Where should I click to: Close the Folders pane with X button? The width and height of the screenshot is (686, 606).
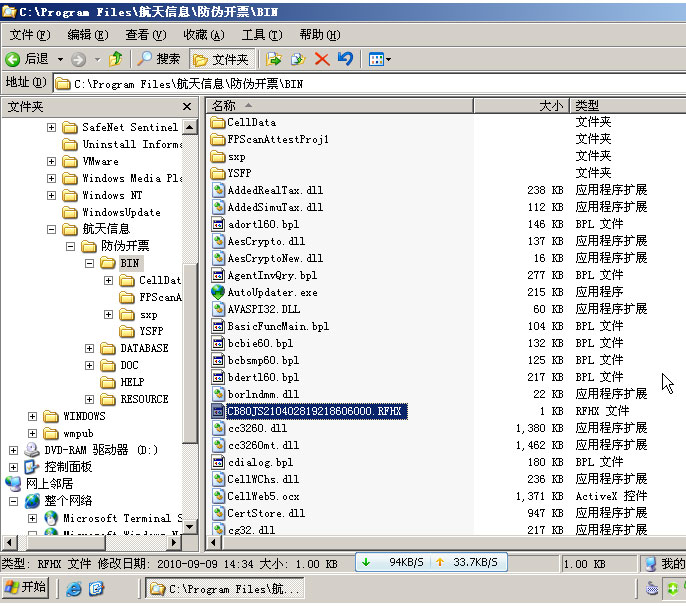[x=187, y=106]
